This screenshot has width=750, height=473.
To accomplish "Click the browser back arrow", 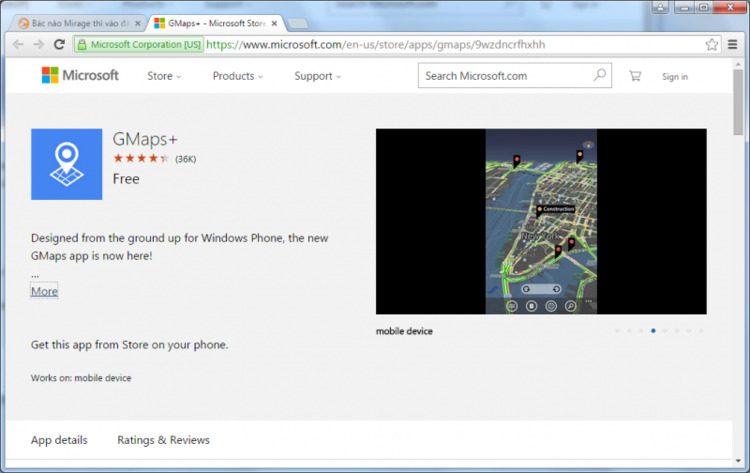I will point(18,44).
